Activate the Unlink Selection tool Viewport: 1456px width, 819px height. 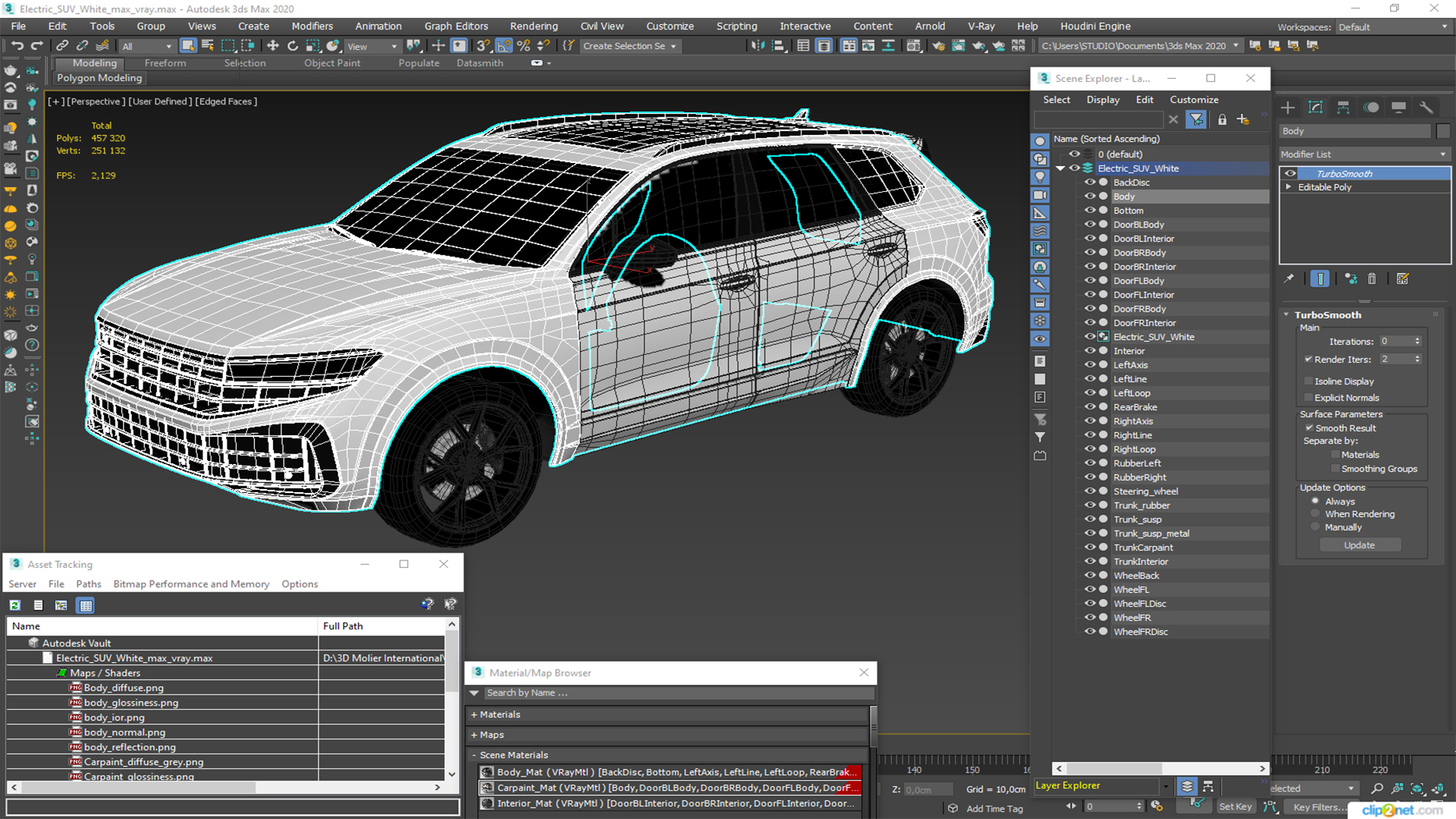pos(83,45)
